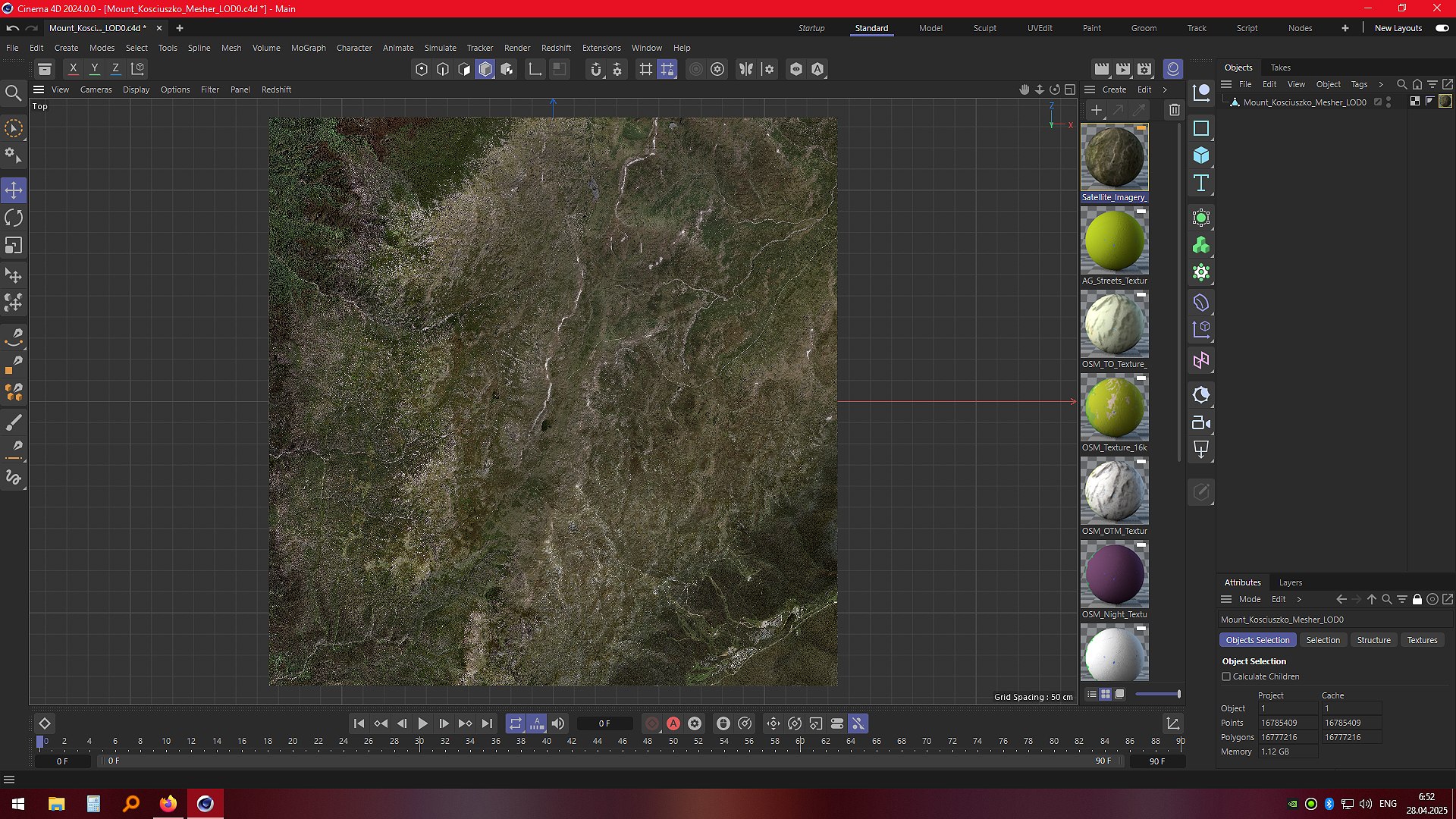Play the animation forward
The image size is (1456, 819).
tap(423, 723)
